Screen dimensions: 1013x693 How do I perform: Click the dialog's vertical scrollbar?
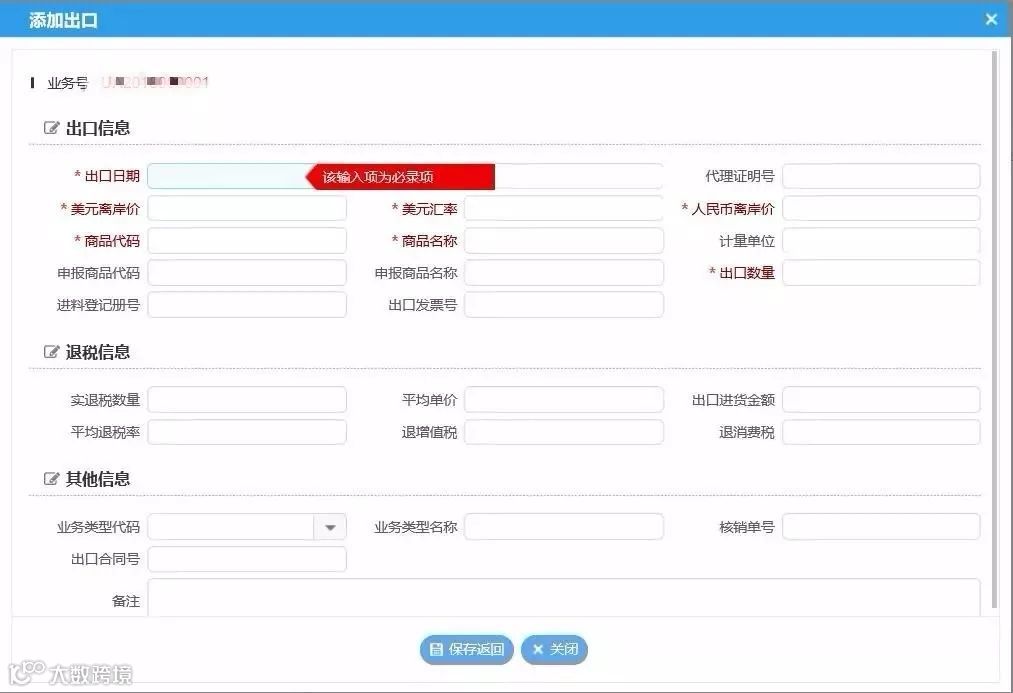coord(995,329)
